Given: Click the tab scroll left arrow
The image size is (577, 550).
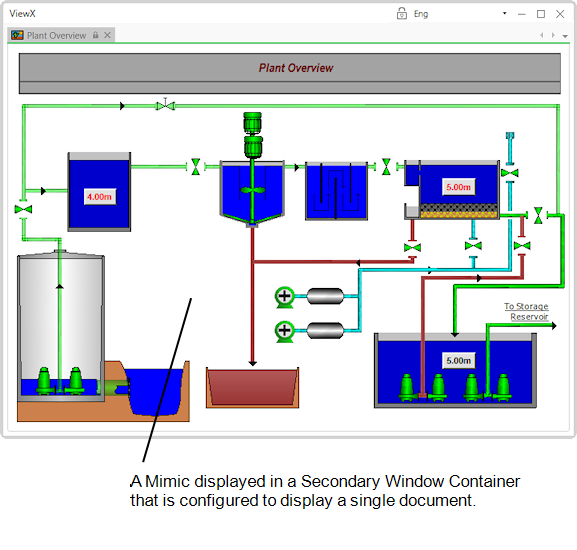Looking at the screenshot, I should coord(542,35).
